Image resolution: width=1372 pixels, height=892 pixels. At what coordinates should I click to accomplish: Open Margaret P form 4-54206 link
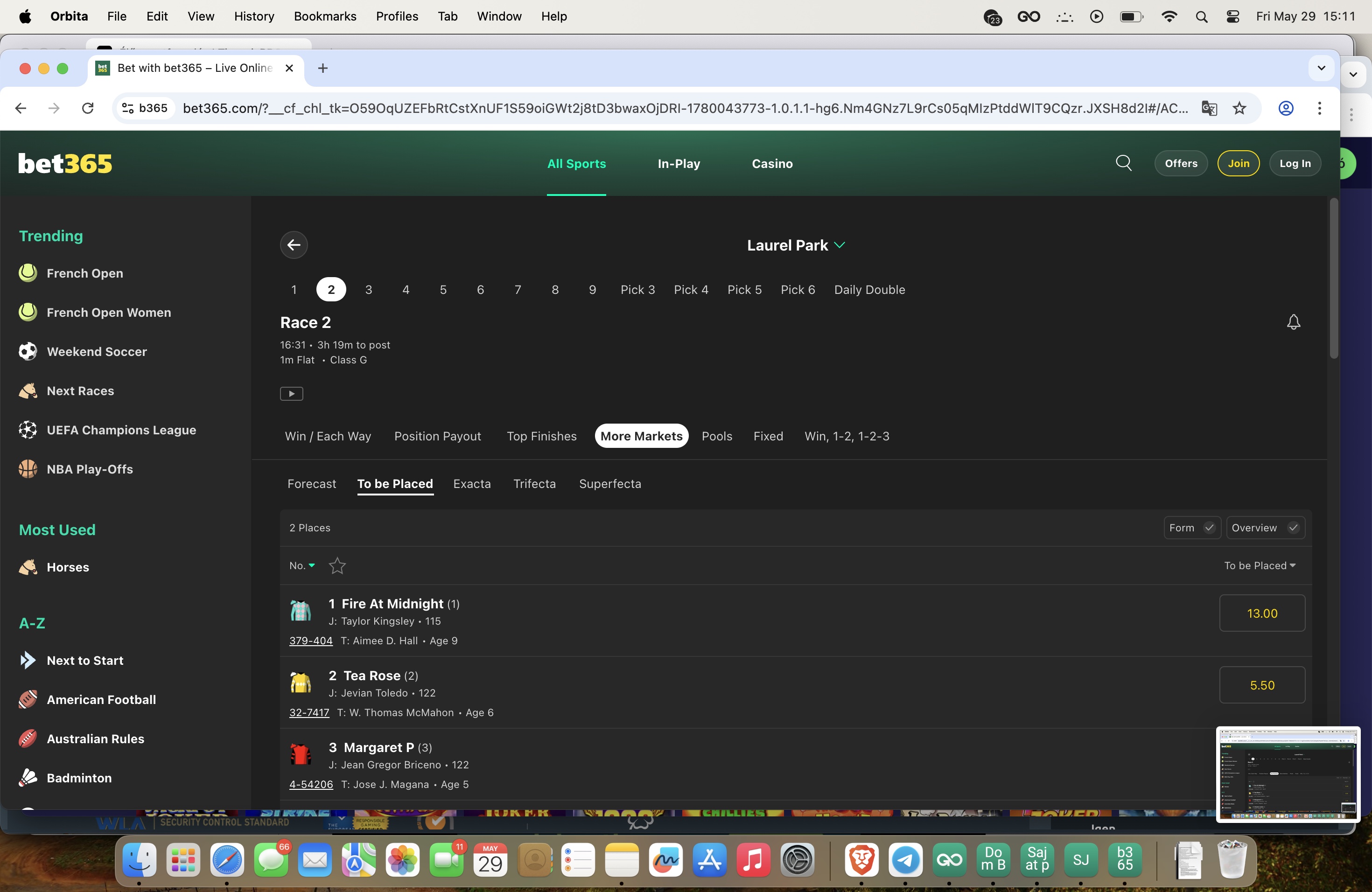tap(311, 784)
